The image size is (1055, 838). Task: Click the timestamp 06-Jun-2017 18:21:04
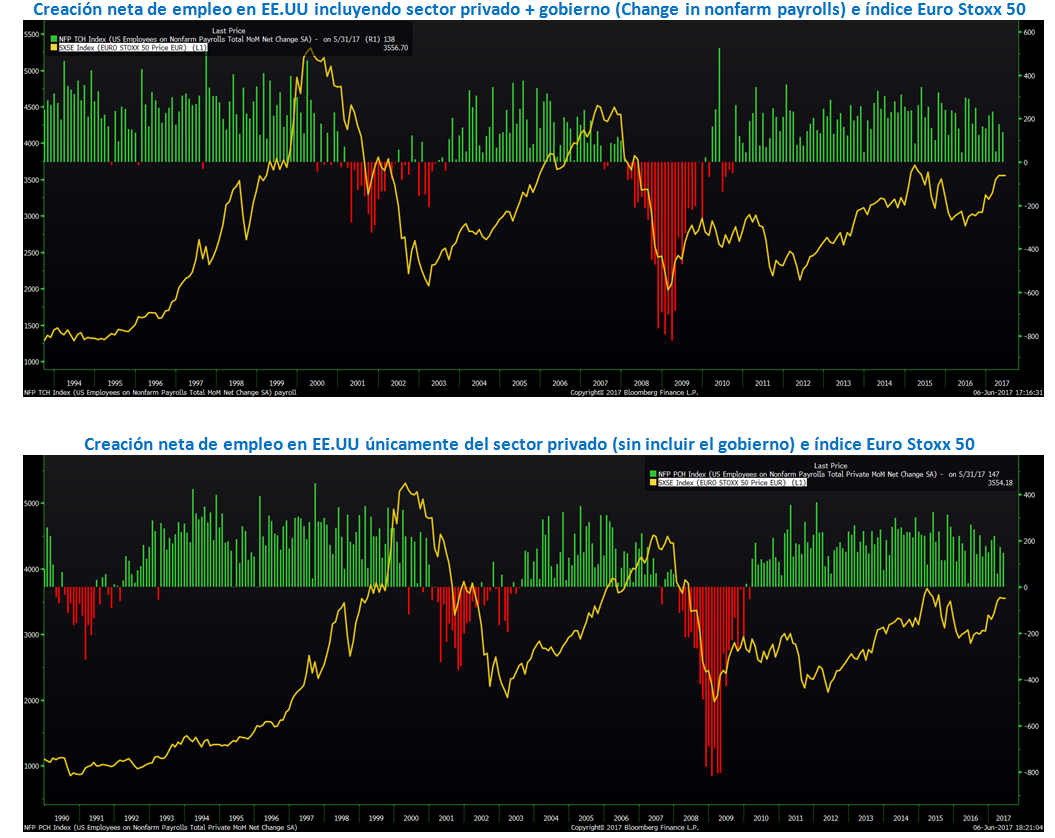click(1008, 827)
